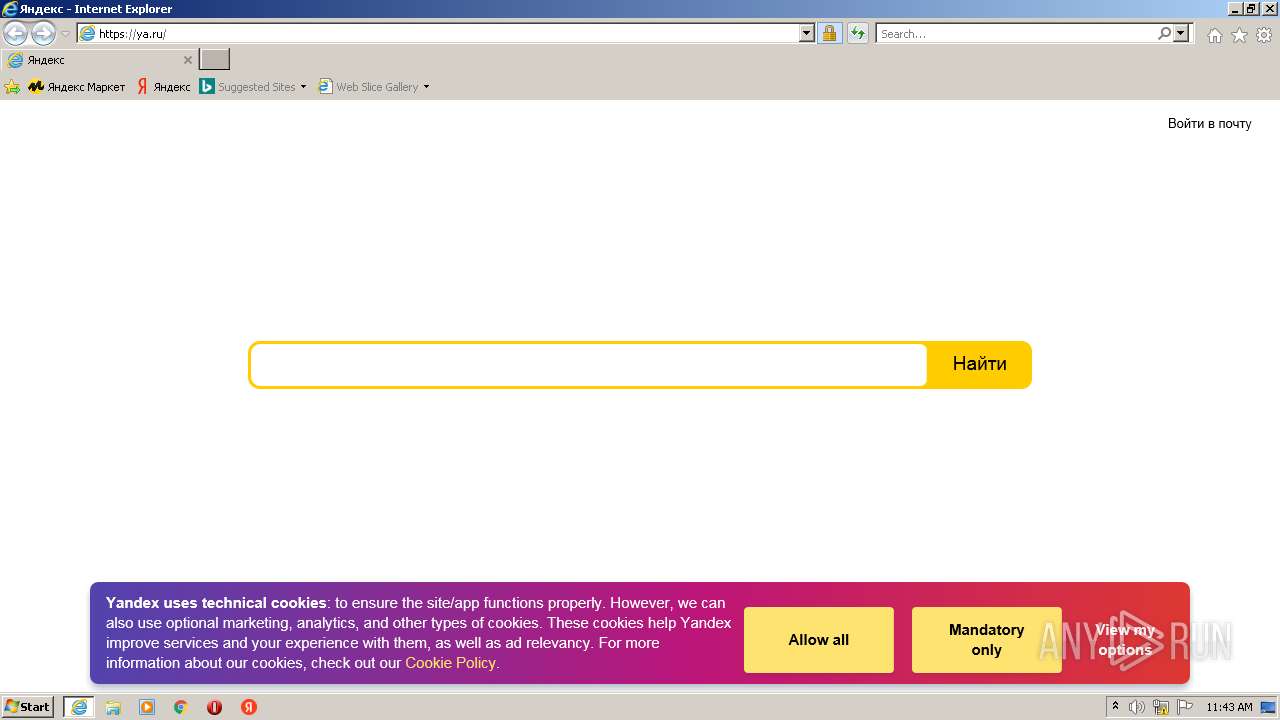Click the browser Back arrow button
The height and width of the screenshot is (720, 1280).
(16, 33)
